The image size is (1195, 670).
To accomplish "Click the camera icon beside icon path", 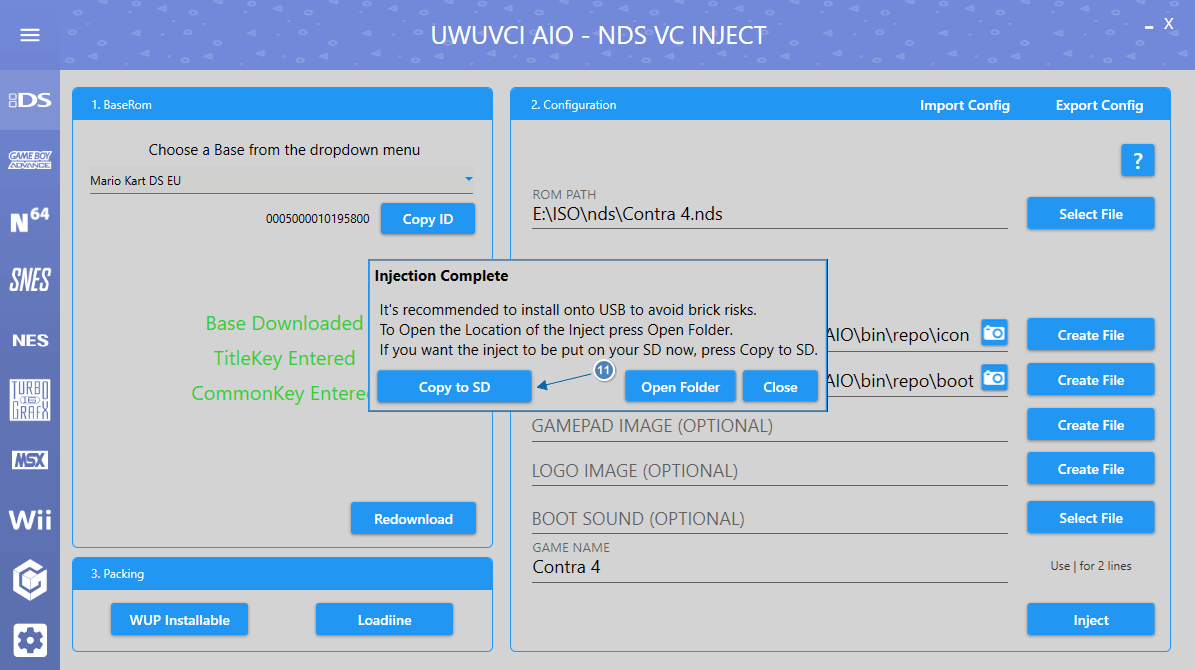I will (x=994, y=333).
